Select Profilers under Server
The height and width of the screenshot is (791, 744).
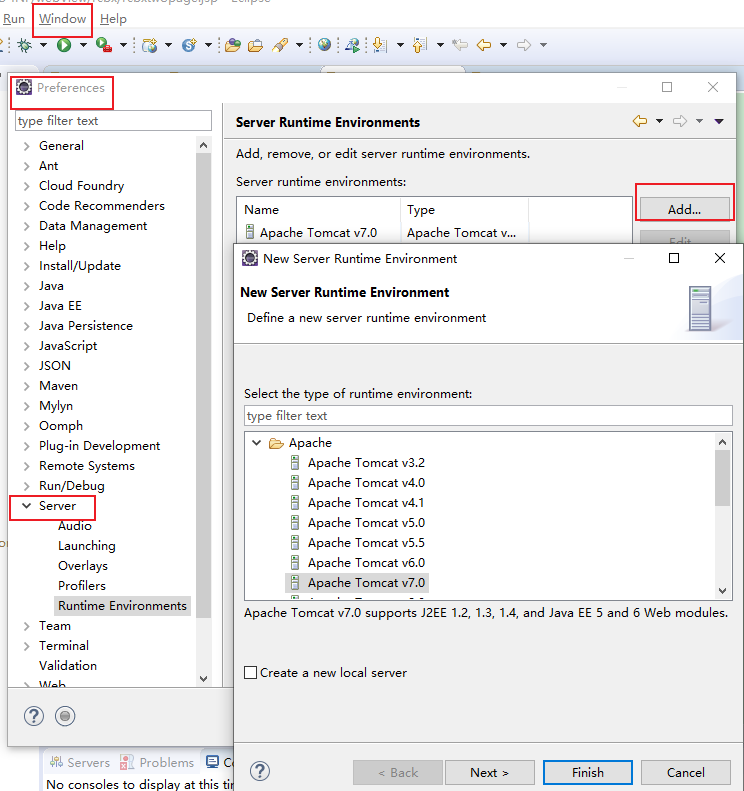coord(82,586)
